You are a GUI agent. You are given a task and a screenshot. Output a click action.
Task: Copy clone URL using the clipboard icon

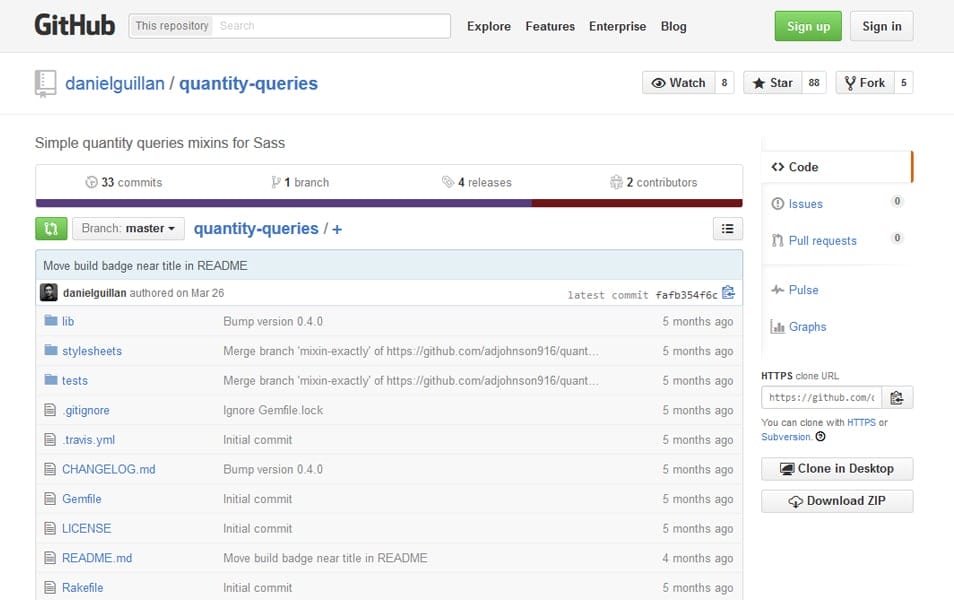pyautogui.click(x=897, y=397)
